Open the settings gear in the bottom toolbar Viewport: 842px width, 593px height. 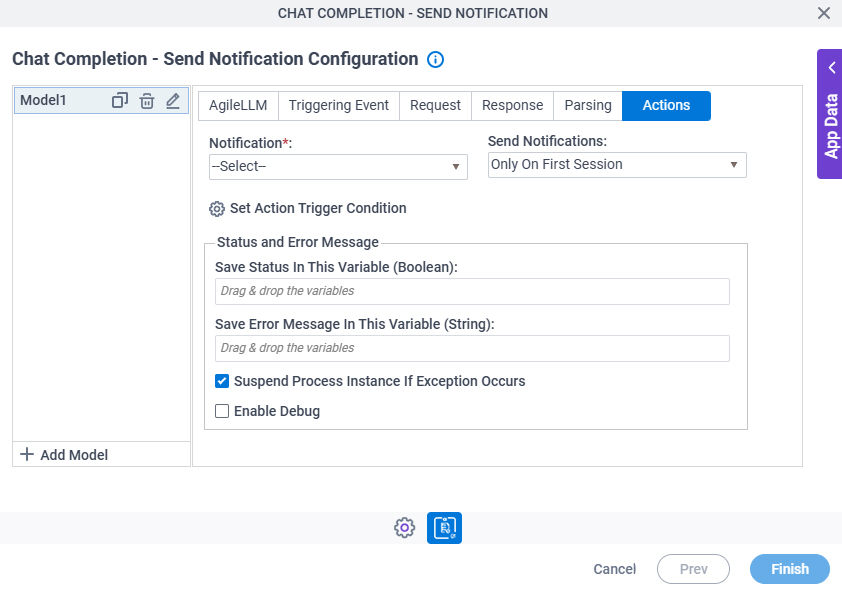(404, 527)
